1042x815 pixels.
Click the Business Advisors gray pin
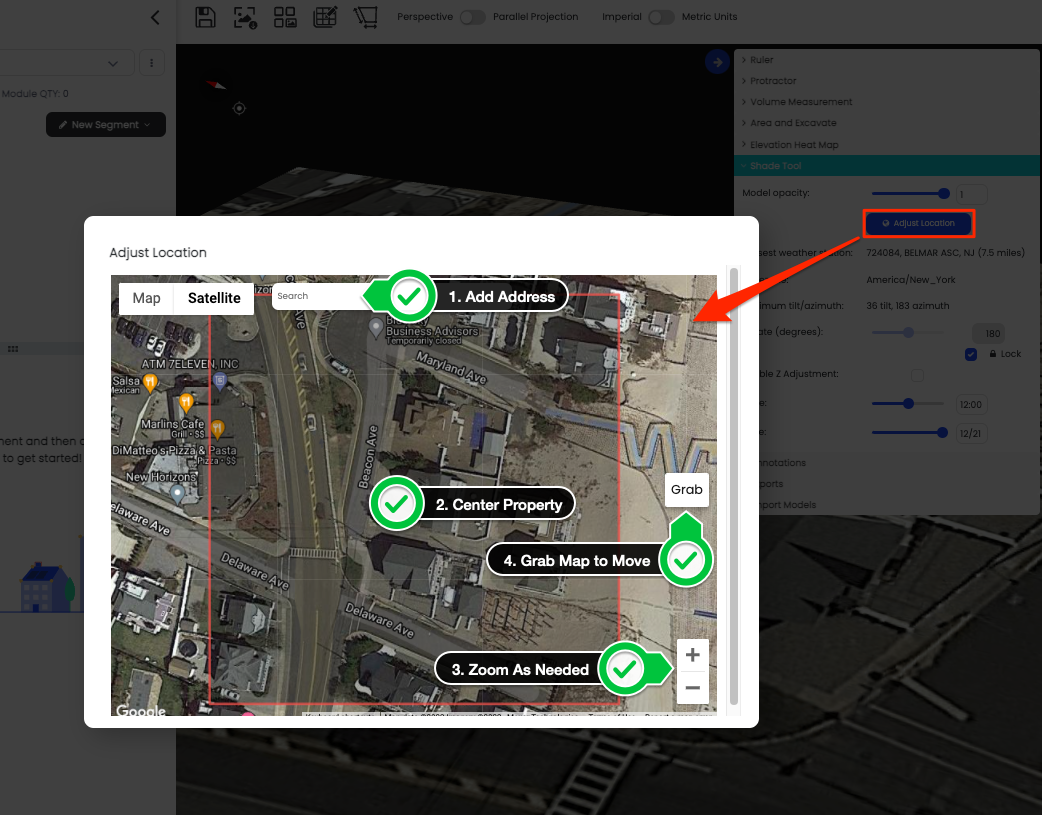pos(376,327)
